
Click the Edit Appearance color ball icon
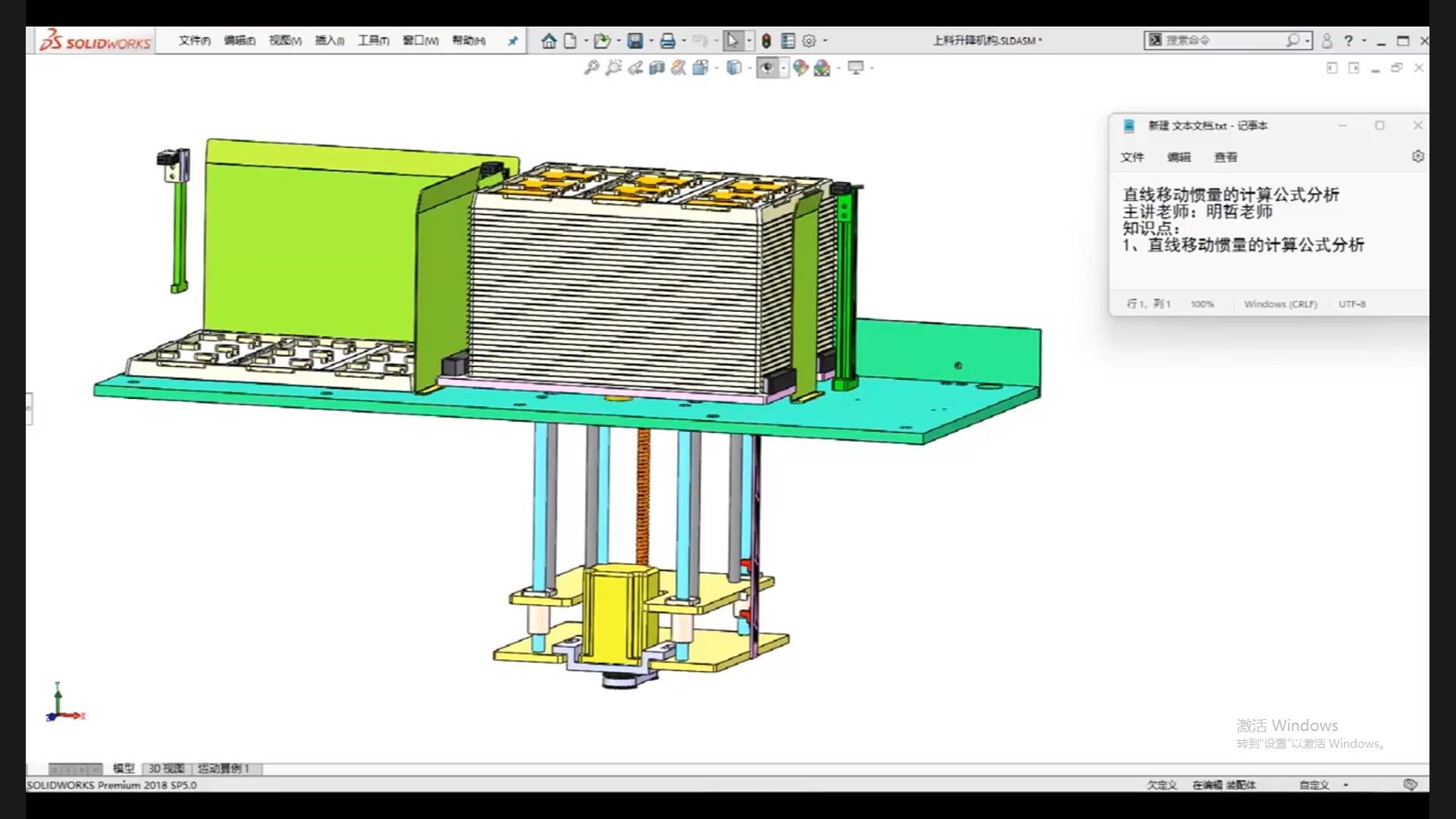[x=800, y=68]
